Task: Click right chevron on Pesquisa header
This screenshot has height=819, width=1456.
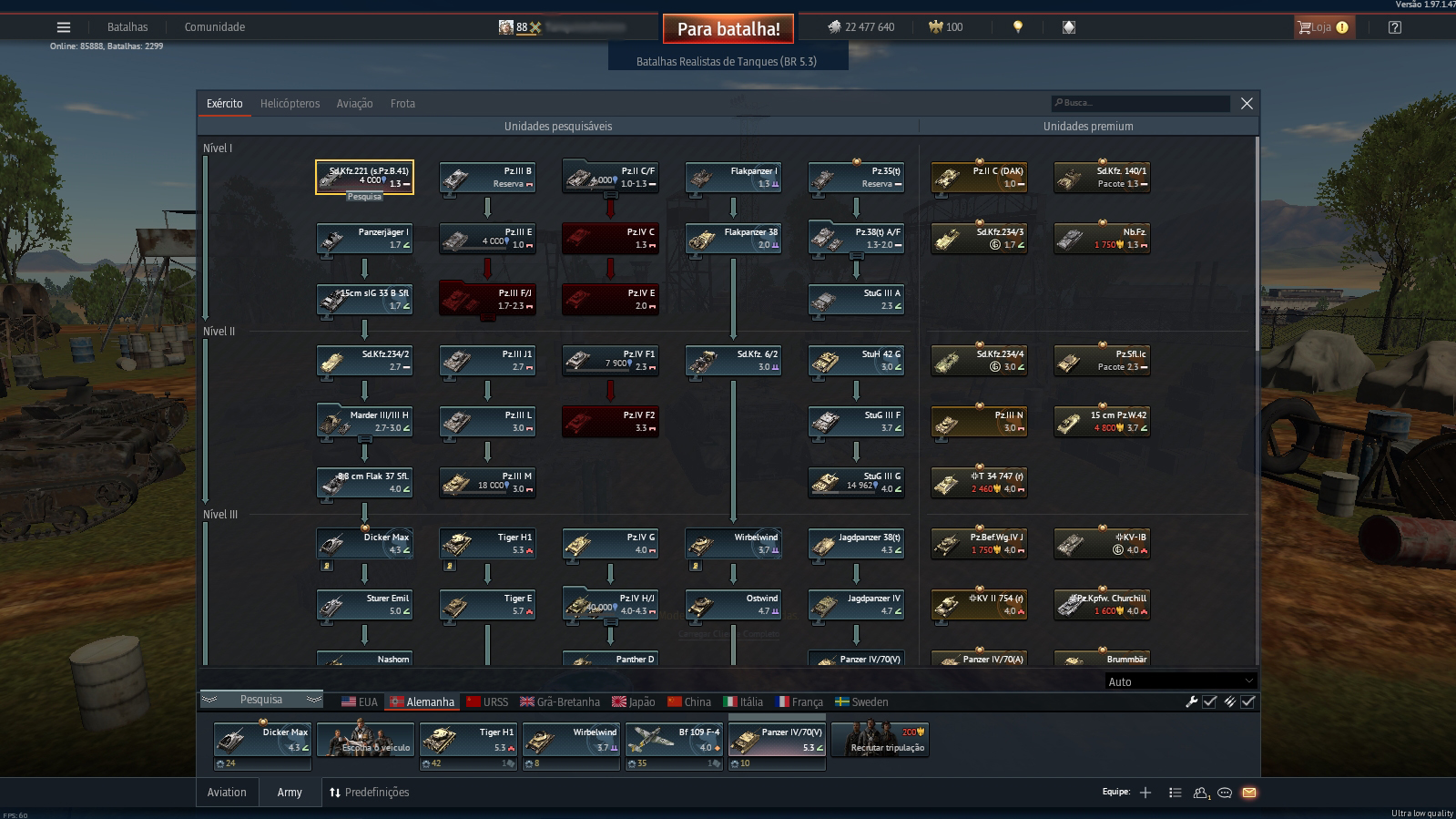Action: tap(314, 700)
